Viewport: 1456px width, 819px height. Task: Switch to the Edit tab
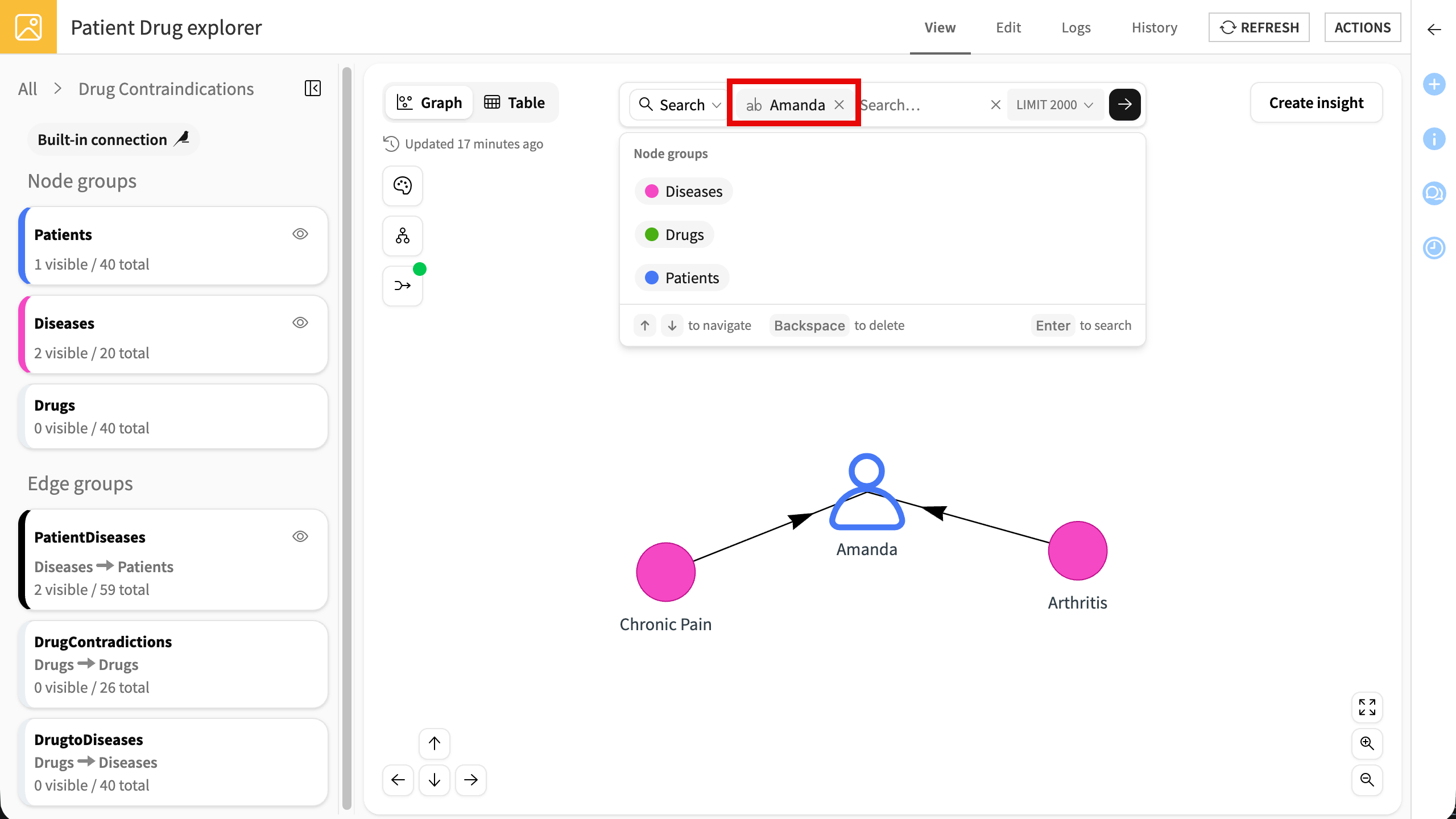click(x=1008, y=27)
